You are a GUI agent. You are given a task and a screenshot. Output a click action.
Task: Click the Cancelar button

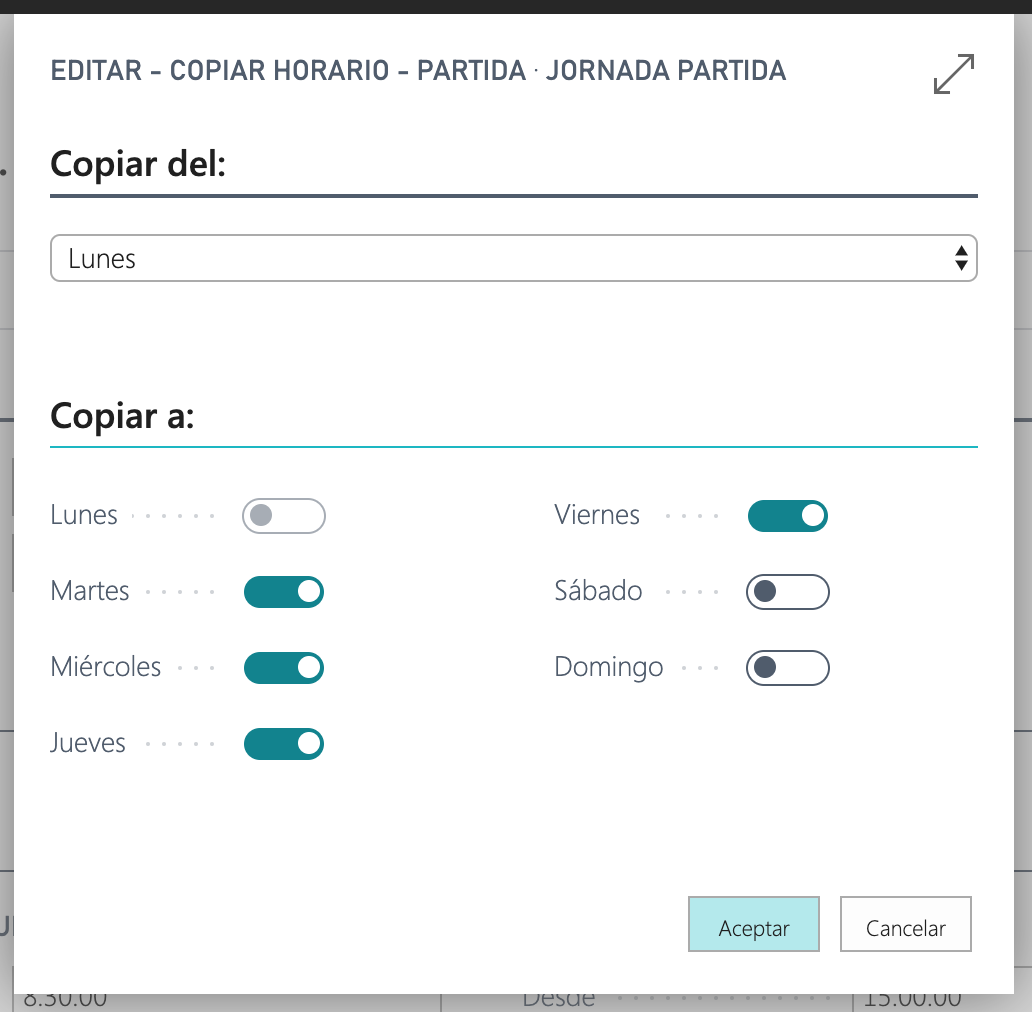tap(905, 928)
